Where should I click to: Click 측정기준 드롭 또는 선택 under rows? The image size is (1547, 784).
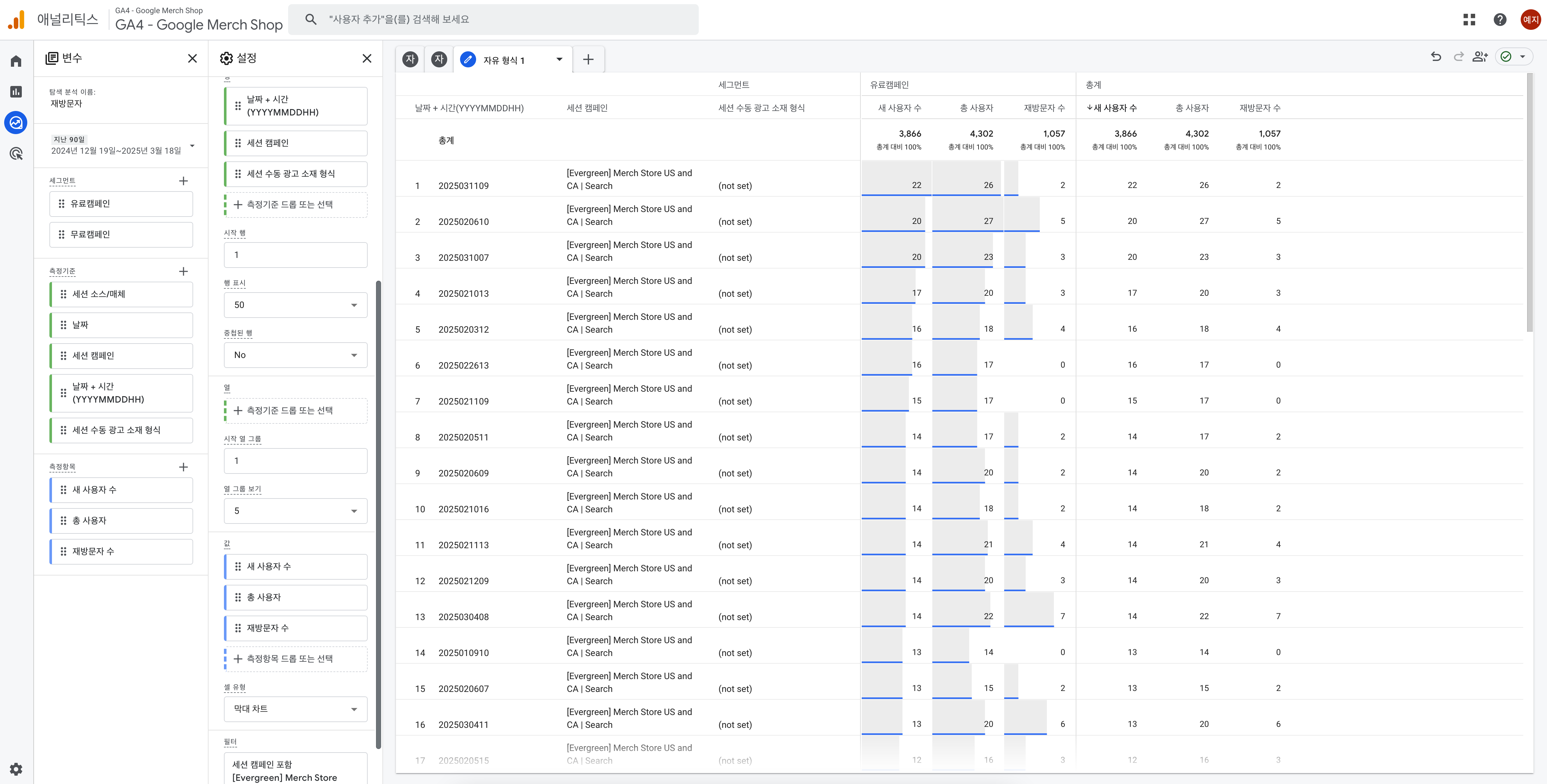pos(295,205)
